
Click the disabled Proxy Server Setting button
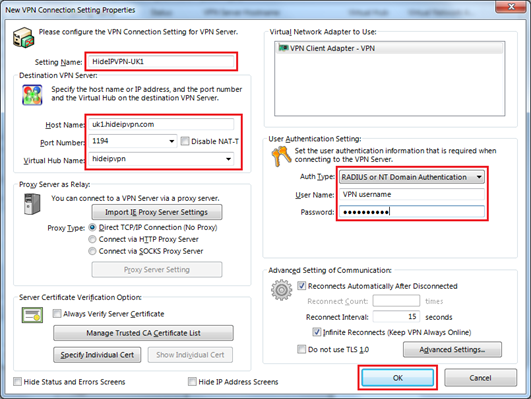(x=157, y=270)
